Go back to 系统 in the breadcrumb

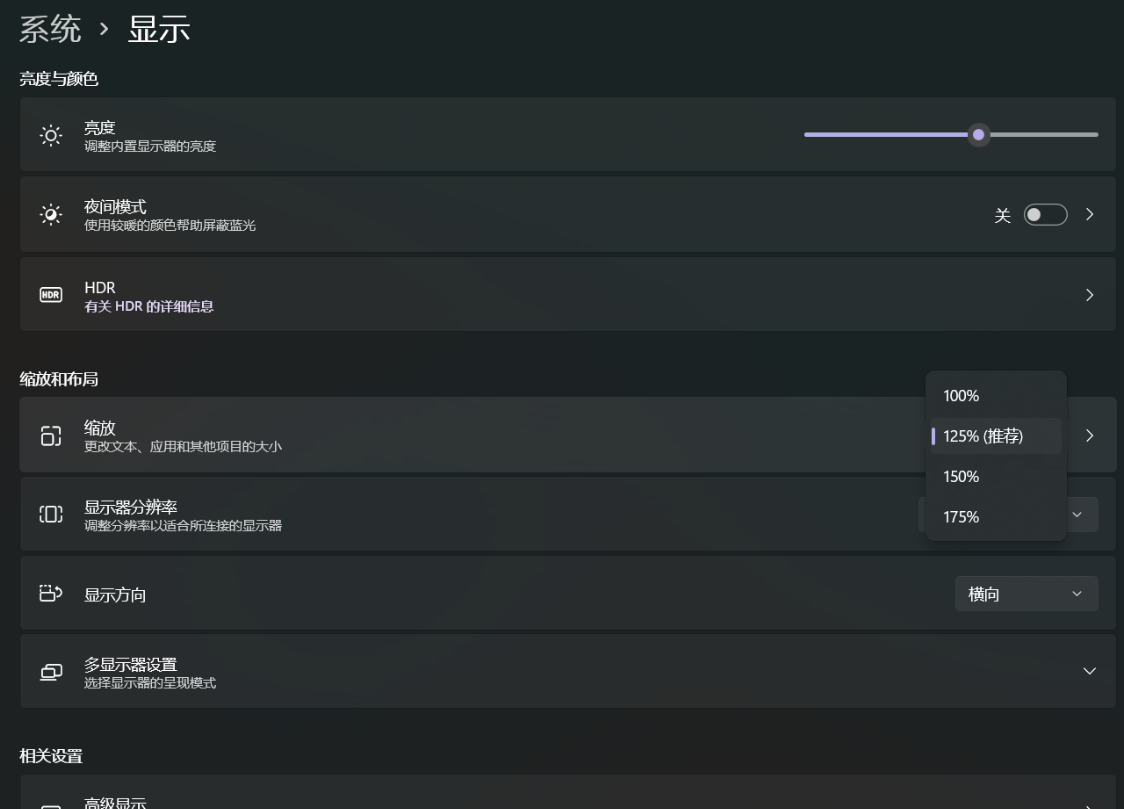[x=50, y=30]
